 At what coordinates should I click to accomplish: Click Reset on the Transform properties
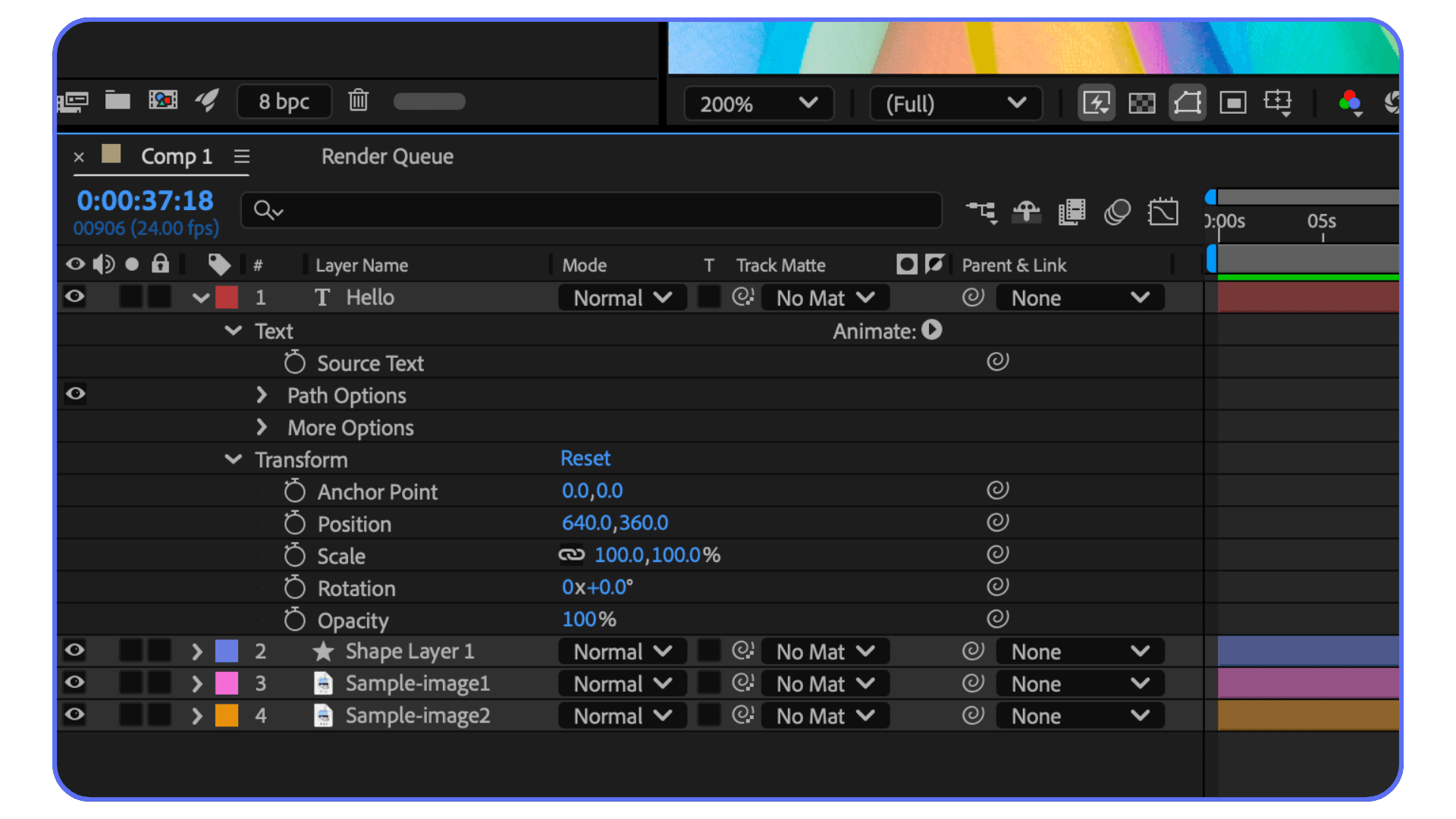tap(585, 457)
